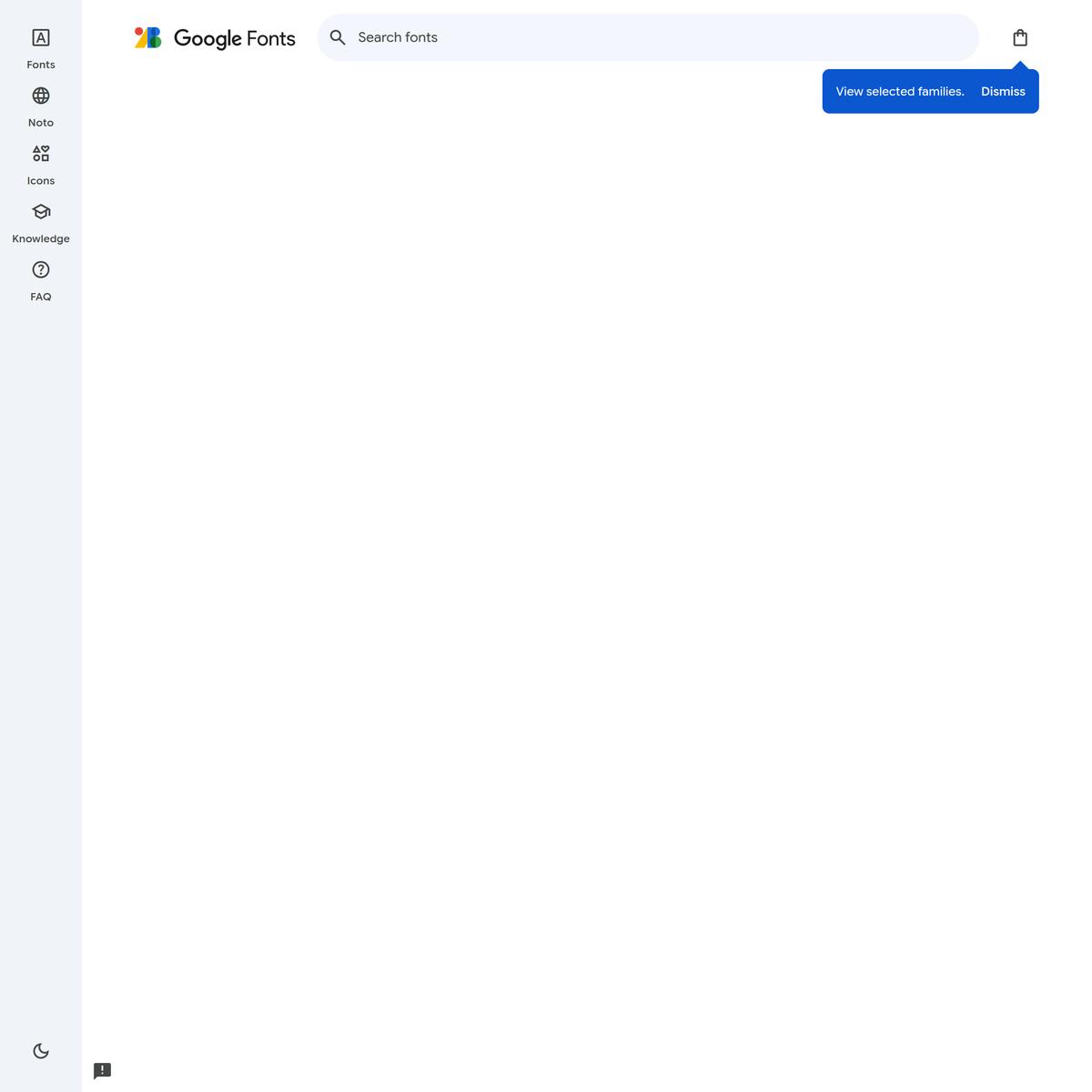Click the right end of the search bar
Viewport: 1092px width, 1092px height.
[955, 37]
